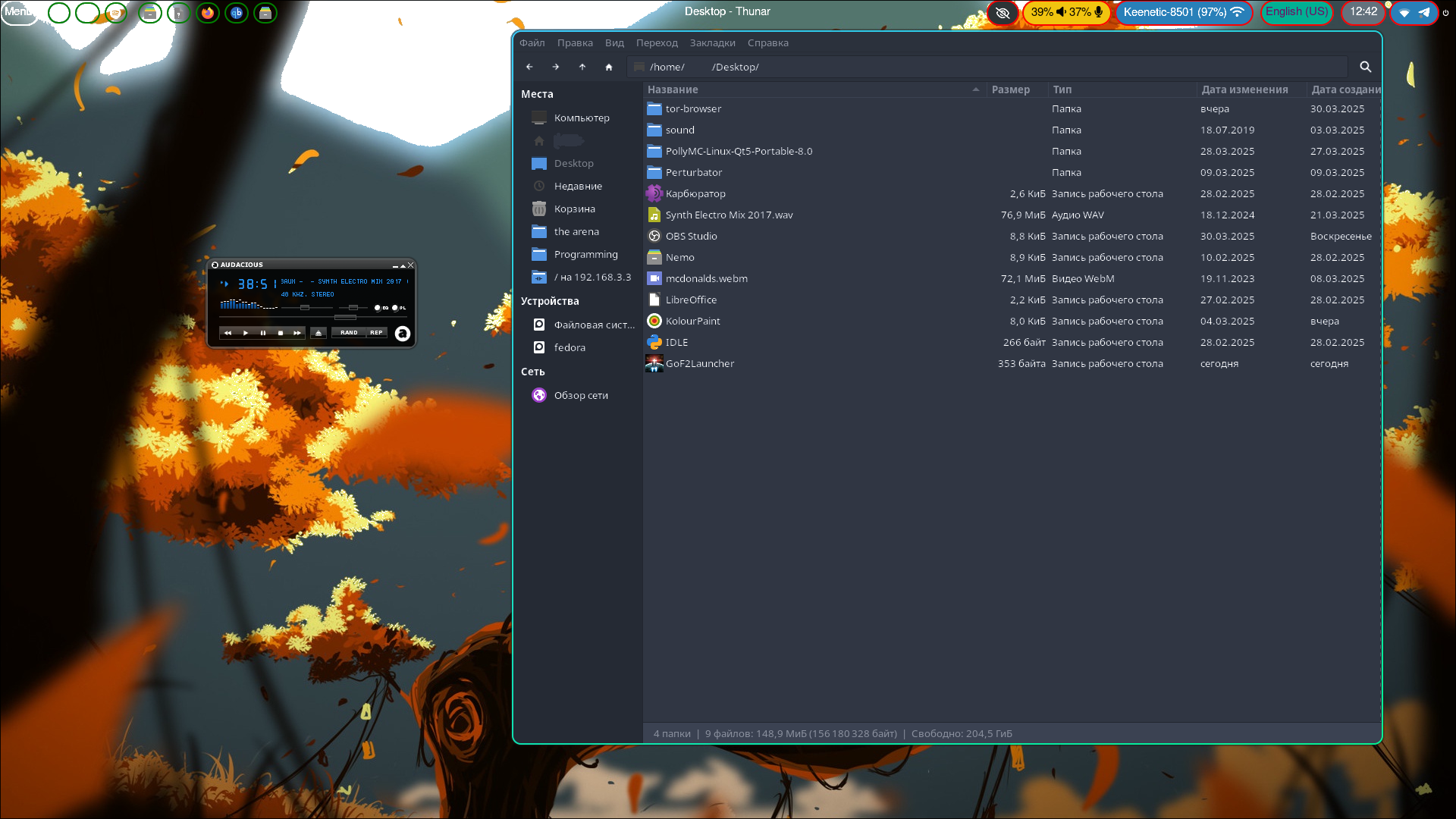The width and height of the screenshot is (1456, 819).
Task: Open the Файл menu
Action: click(x=532, y=42)
